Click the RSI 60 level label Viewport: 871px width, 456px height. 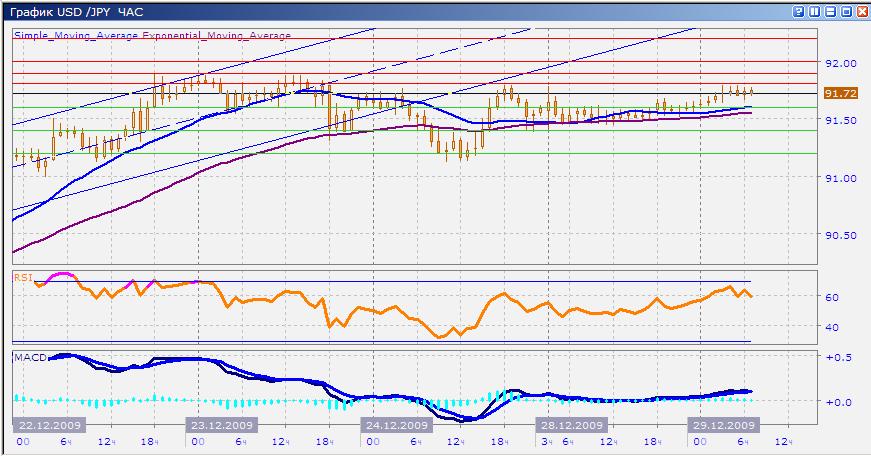click(x=831, y=297)
